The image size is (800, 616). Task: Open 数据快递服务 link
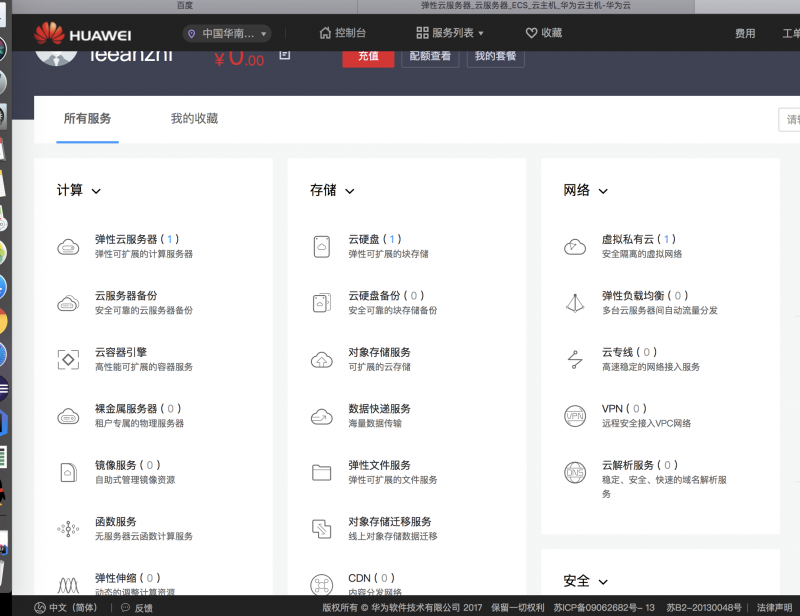[x=380, y=408]
